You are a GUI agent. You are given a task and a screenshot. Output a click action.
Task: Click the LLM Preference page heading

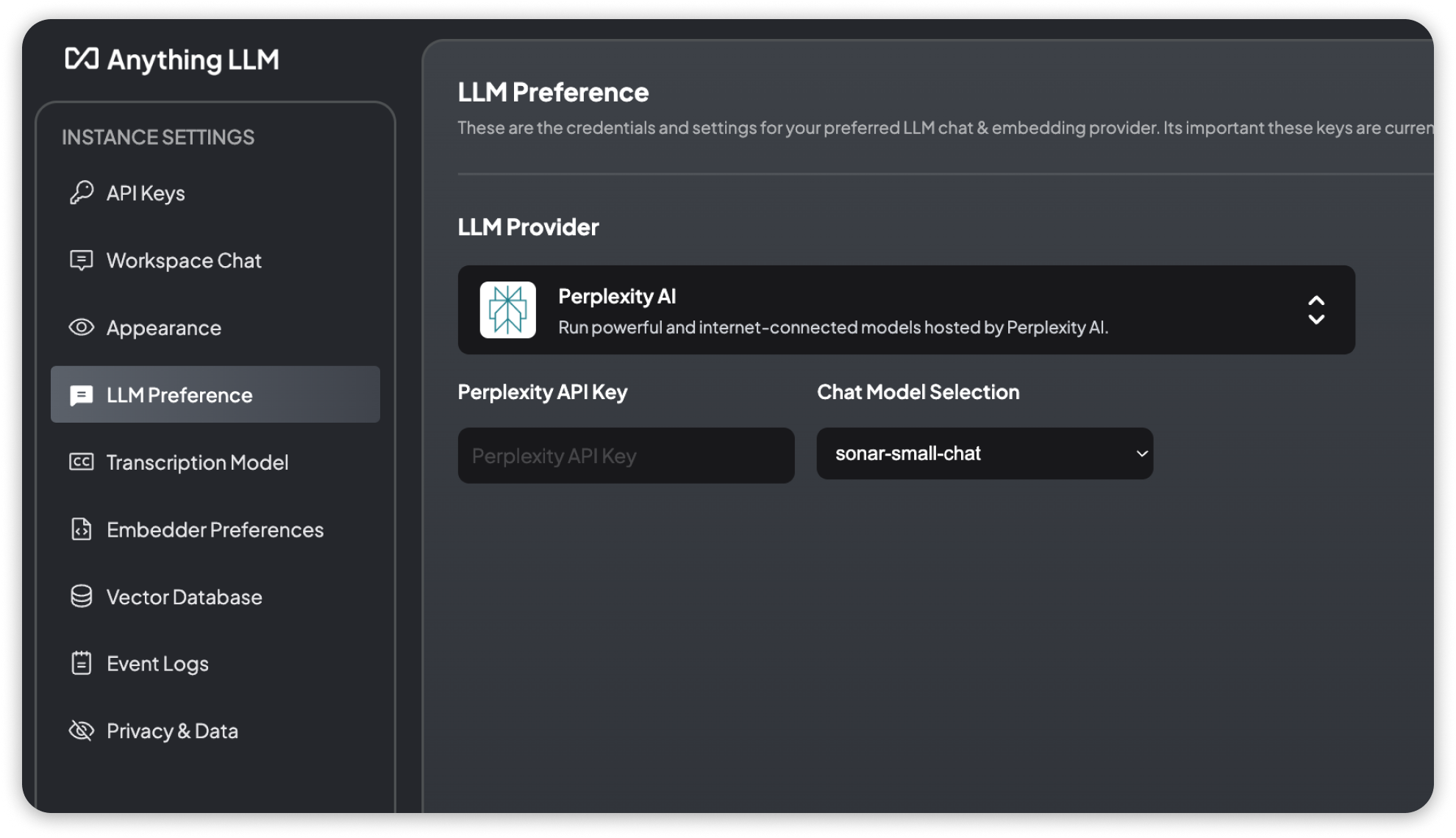point(553,92)
